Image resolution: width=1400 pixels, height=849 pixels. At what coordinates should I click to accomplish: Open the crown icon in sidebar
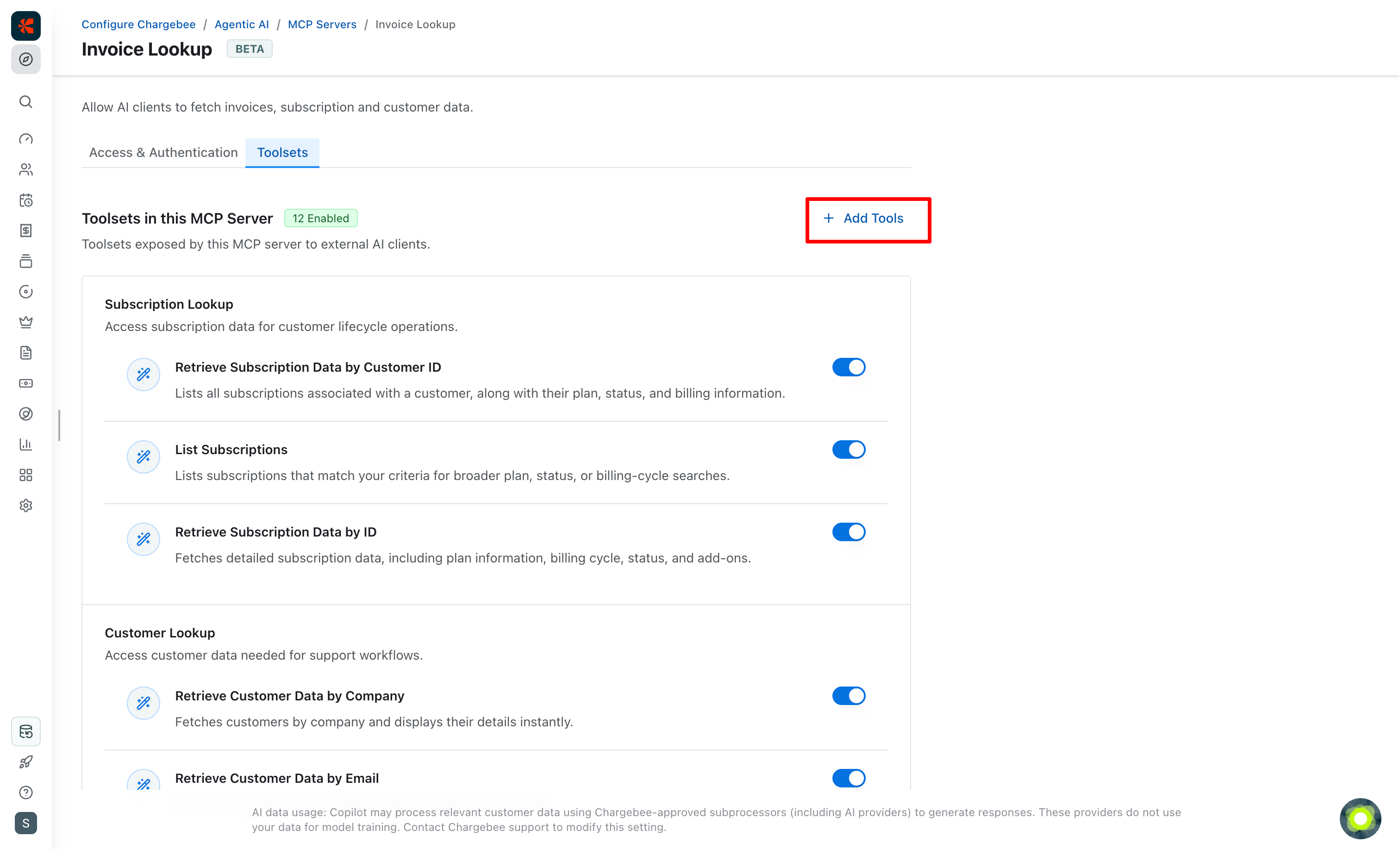pos(25,322)
